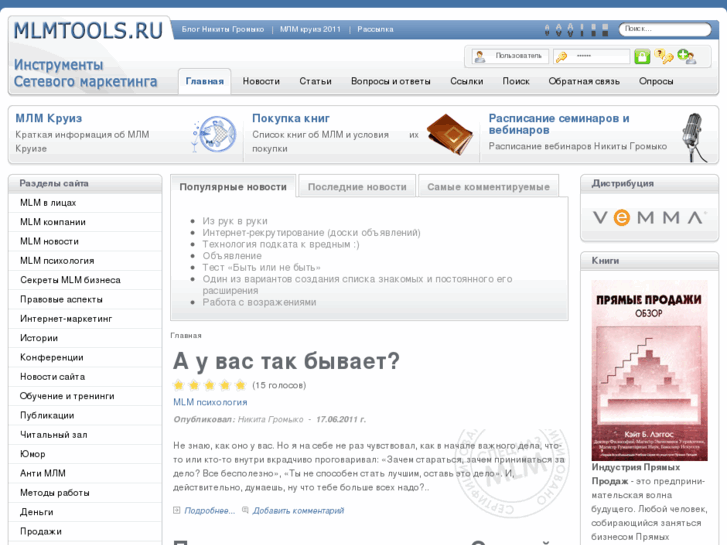Viewport: 727px width, 545px height.
Task: Open Интернет-маркетинг sidebar section
Action: (85, 319)
